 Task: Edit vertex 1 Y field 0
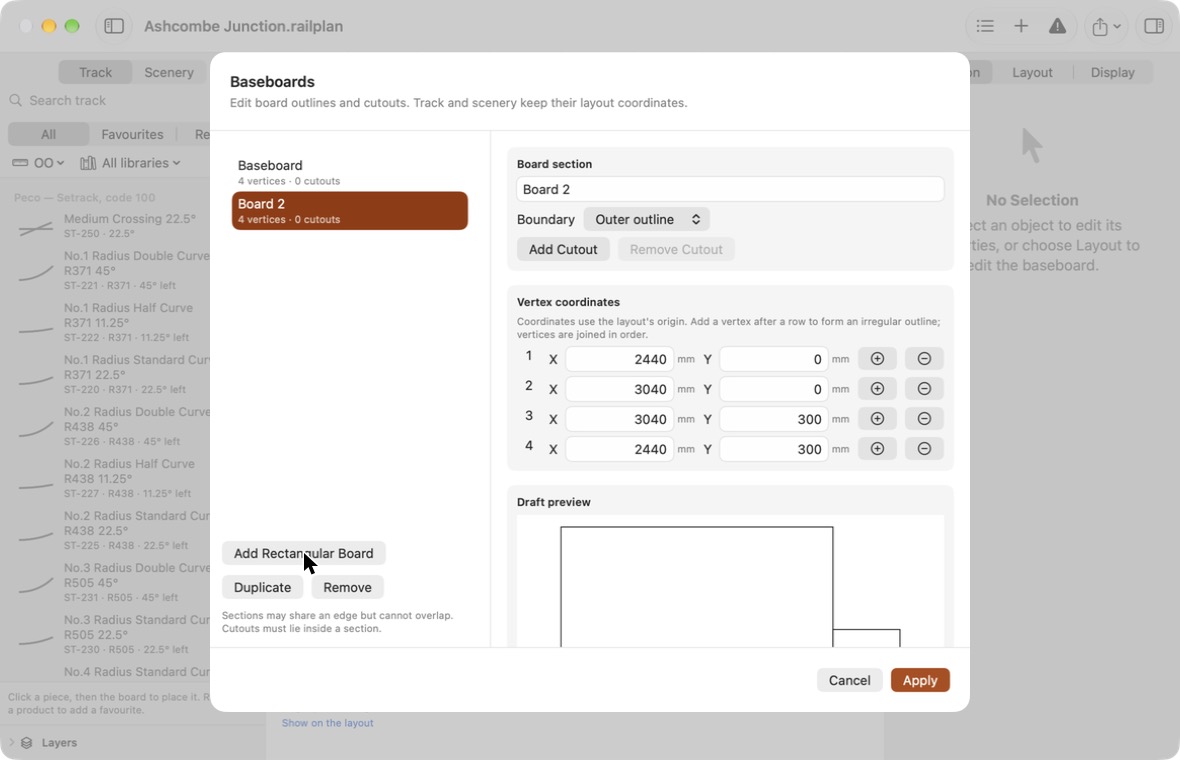tap(773, 359)
